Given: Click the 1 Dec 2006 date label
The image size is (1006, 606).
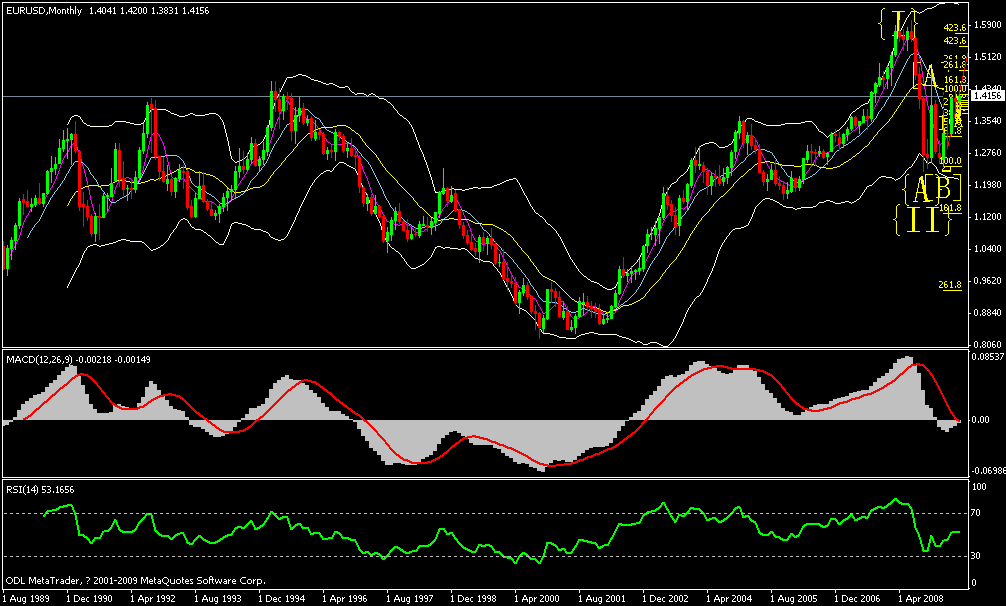Looking at the screenshot, I should tap(858, 598).
